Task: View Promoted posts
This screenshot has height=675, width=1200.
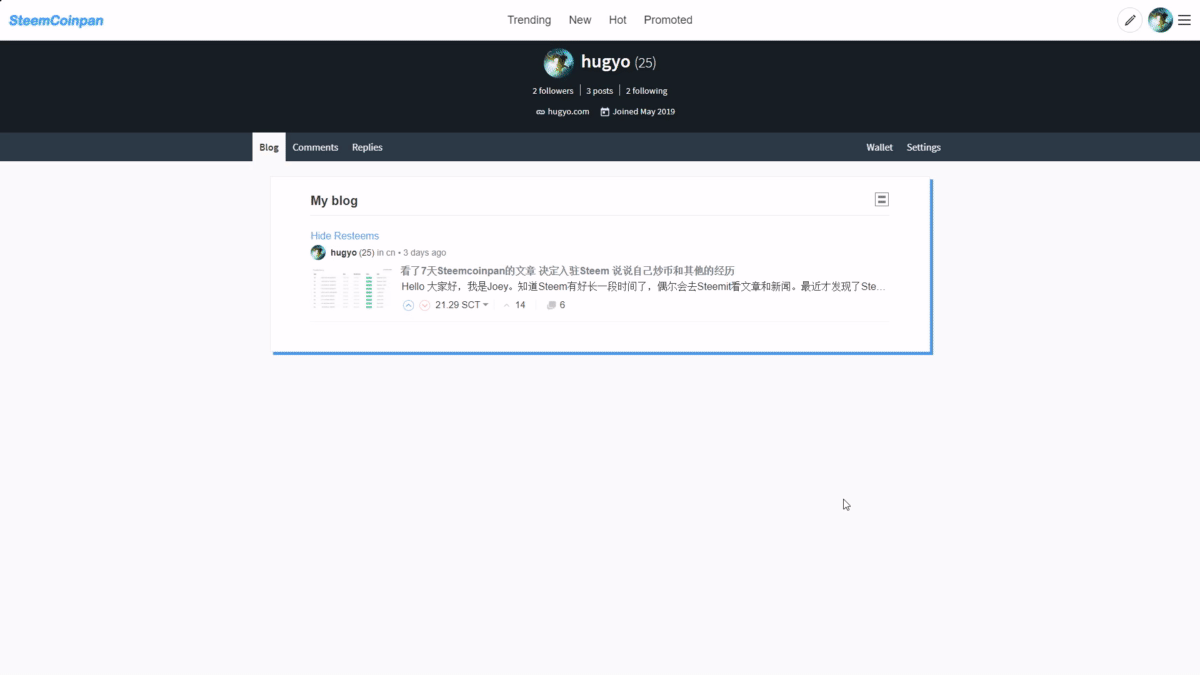Action: coord(668,20)
